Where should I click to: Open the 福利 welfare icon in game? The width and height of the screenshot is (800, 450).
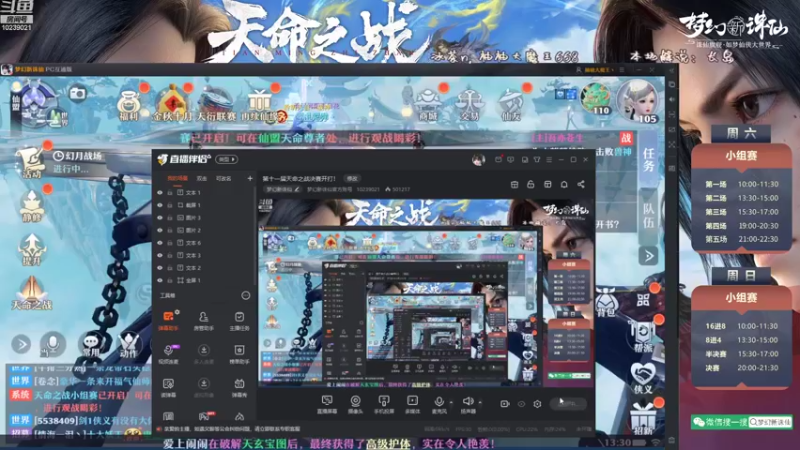tap(129, 105)
